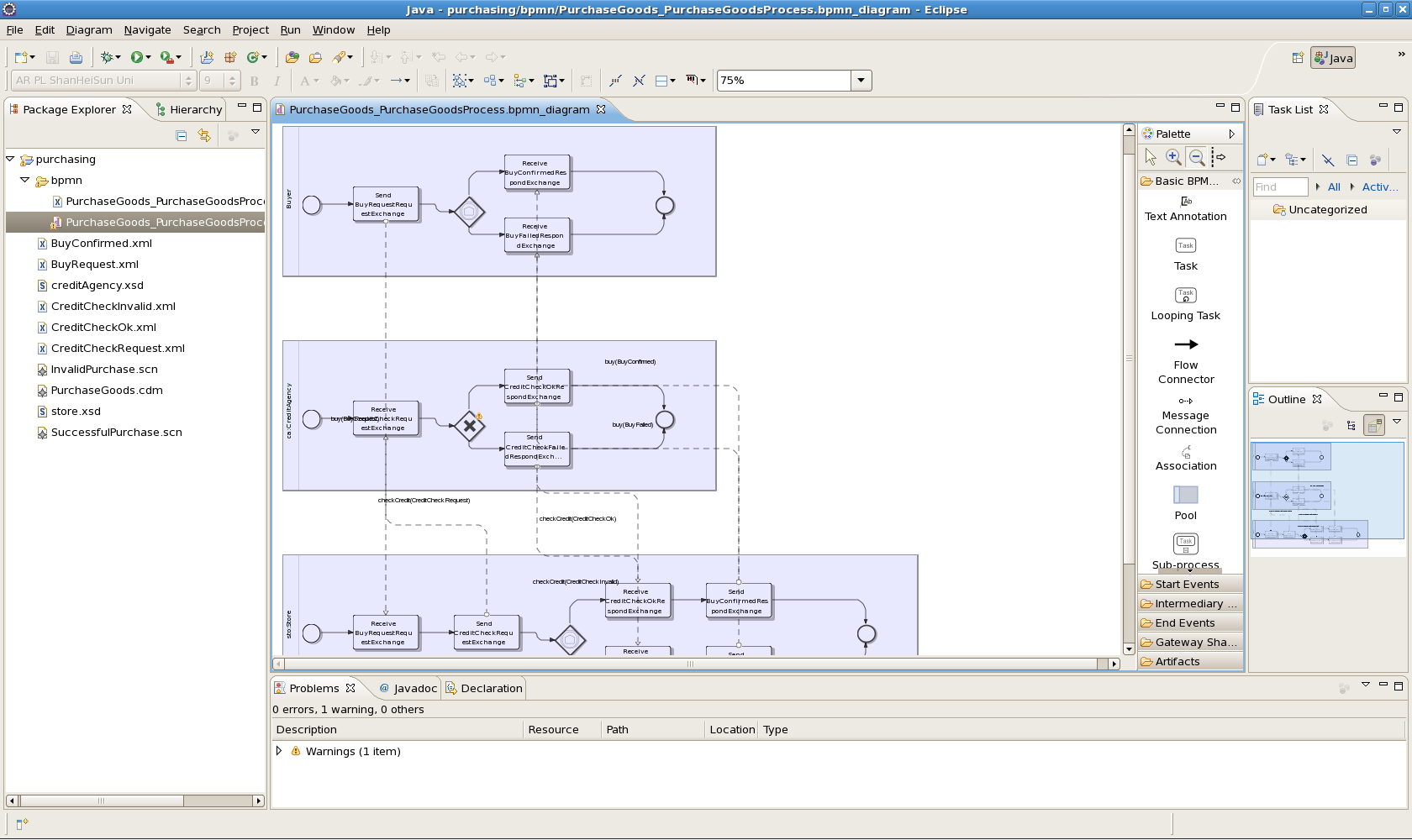The image size is (1412, 840).
Task: Click the green Run button icon
Action: click(x=136, y=57)
